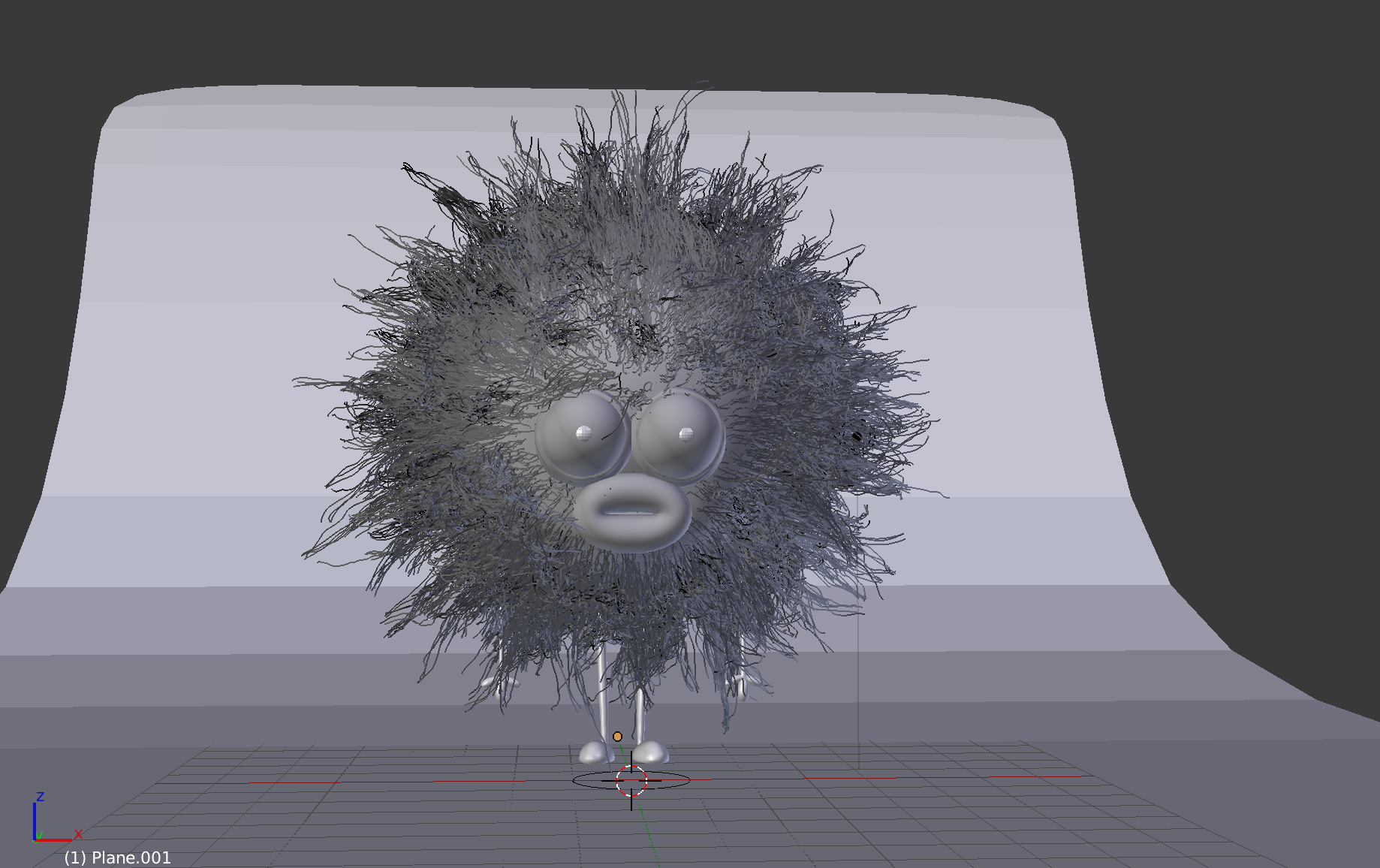Image resolution: width=1380 pixels, height=868 pixels.
Task: Click the "(1) Plane.001" object label
Action: click(x=118, y=857)
